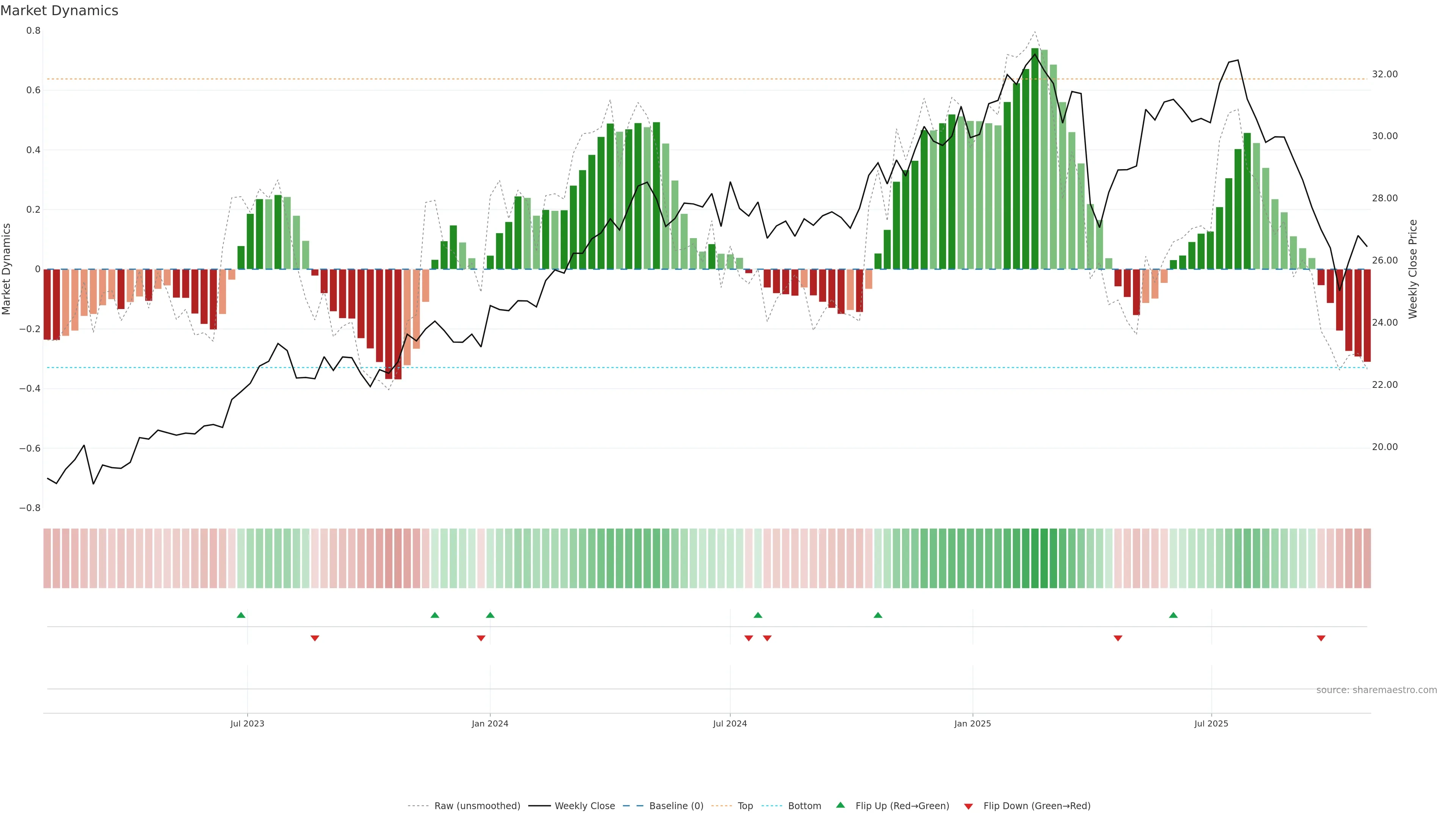
Task: Click the Jul 2024 x-axis label
Action: [x=730, y=723]
